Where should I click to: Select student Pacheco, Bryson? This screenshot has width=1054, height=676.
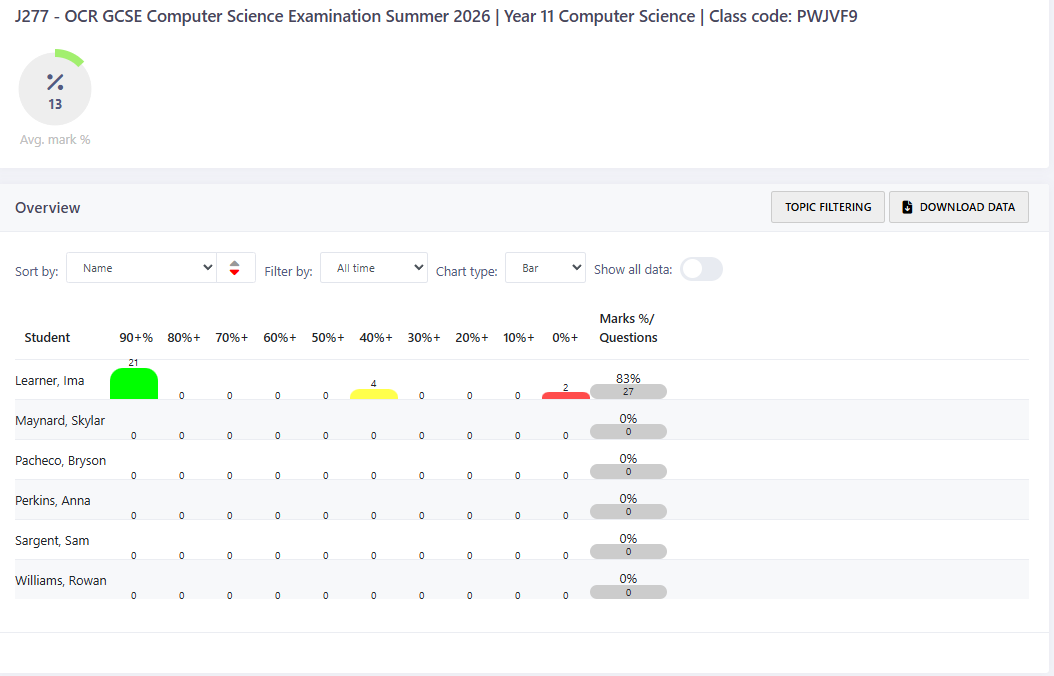(60, 461)
